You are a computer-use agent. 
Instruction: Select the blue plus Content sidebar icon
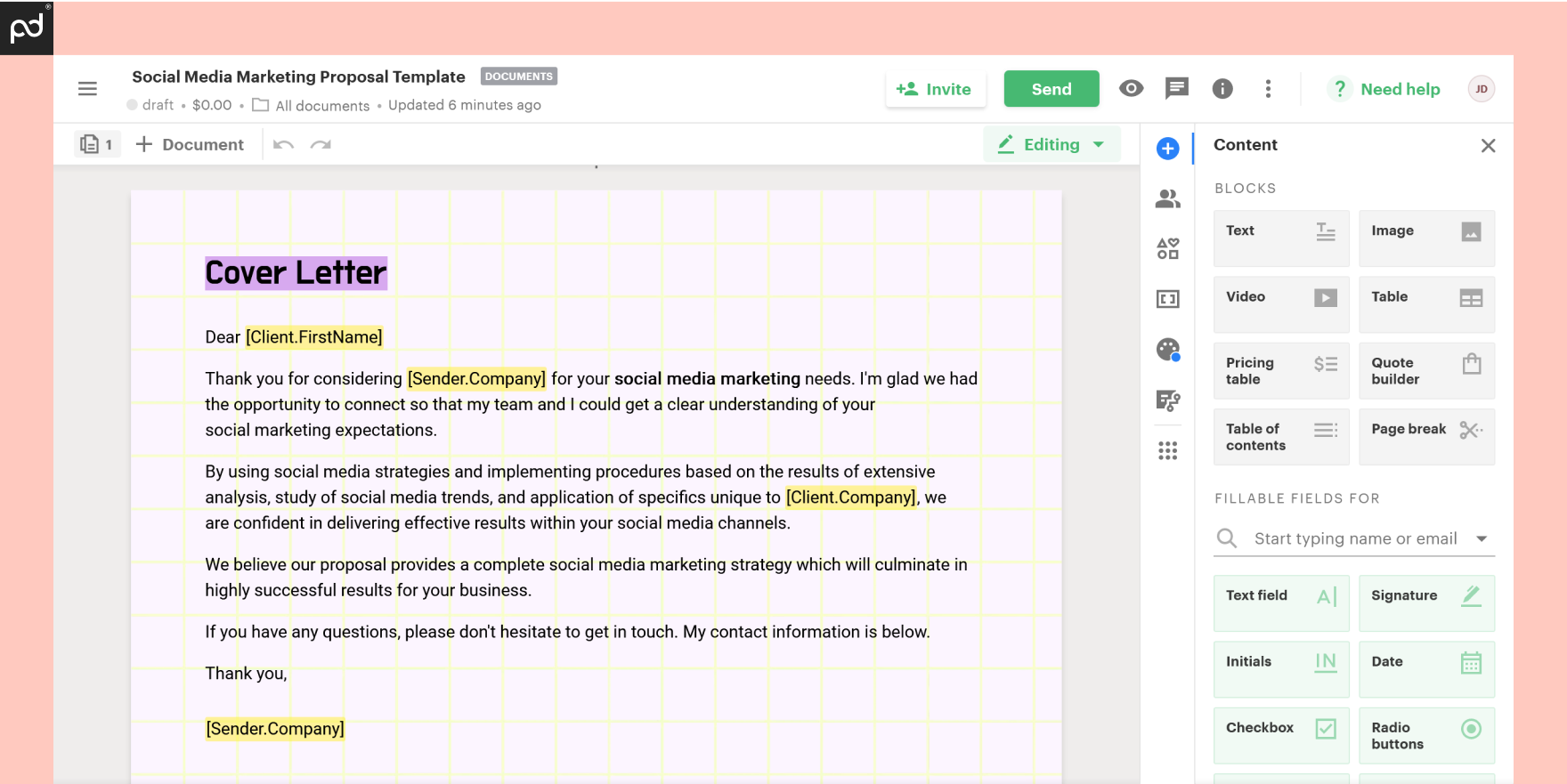coord(1167,149)
